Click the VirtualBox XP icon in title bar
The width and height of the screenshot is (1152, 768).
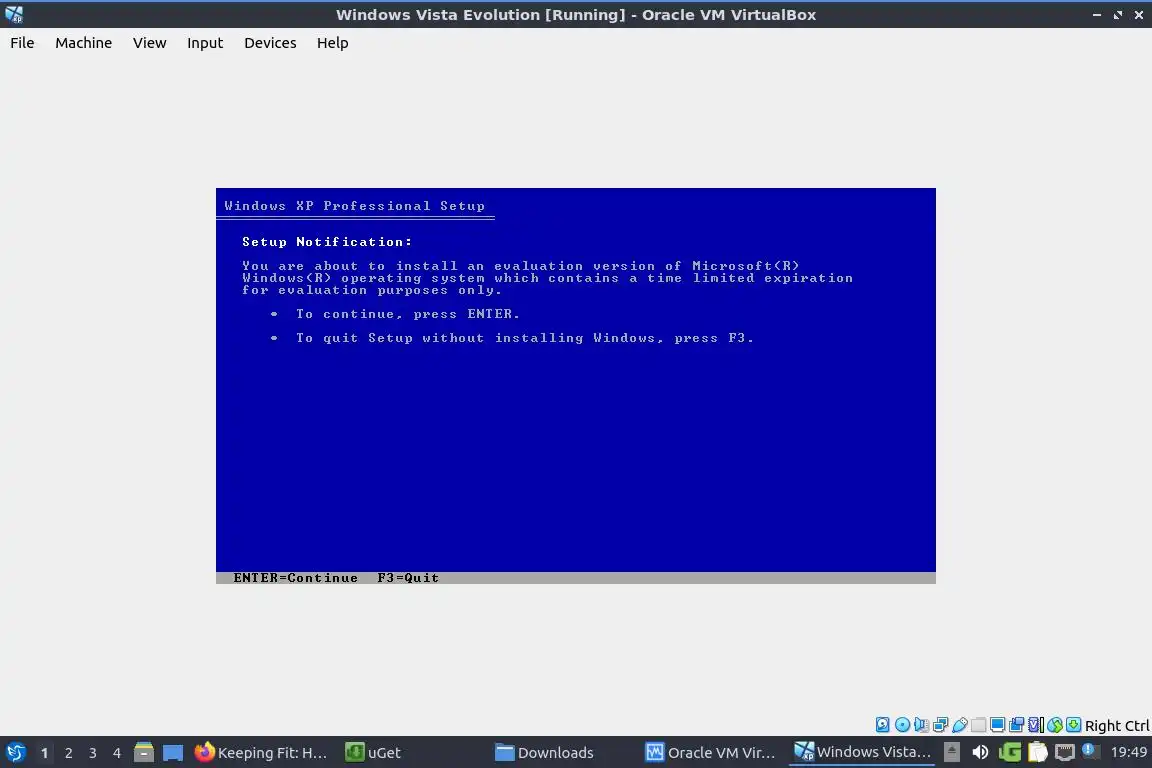(14, 14)
